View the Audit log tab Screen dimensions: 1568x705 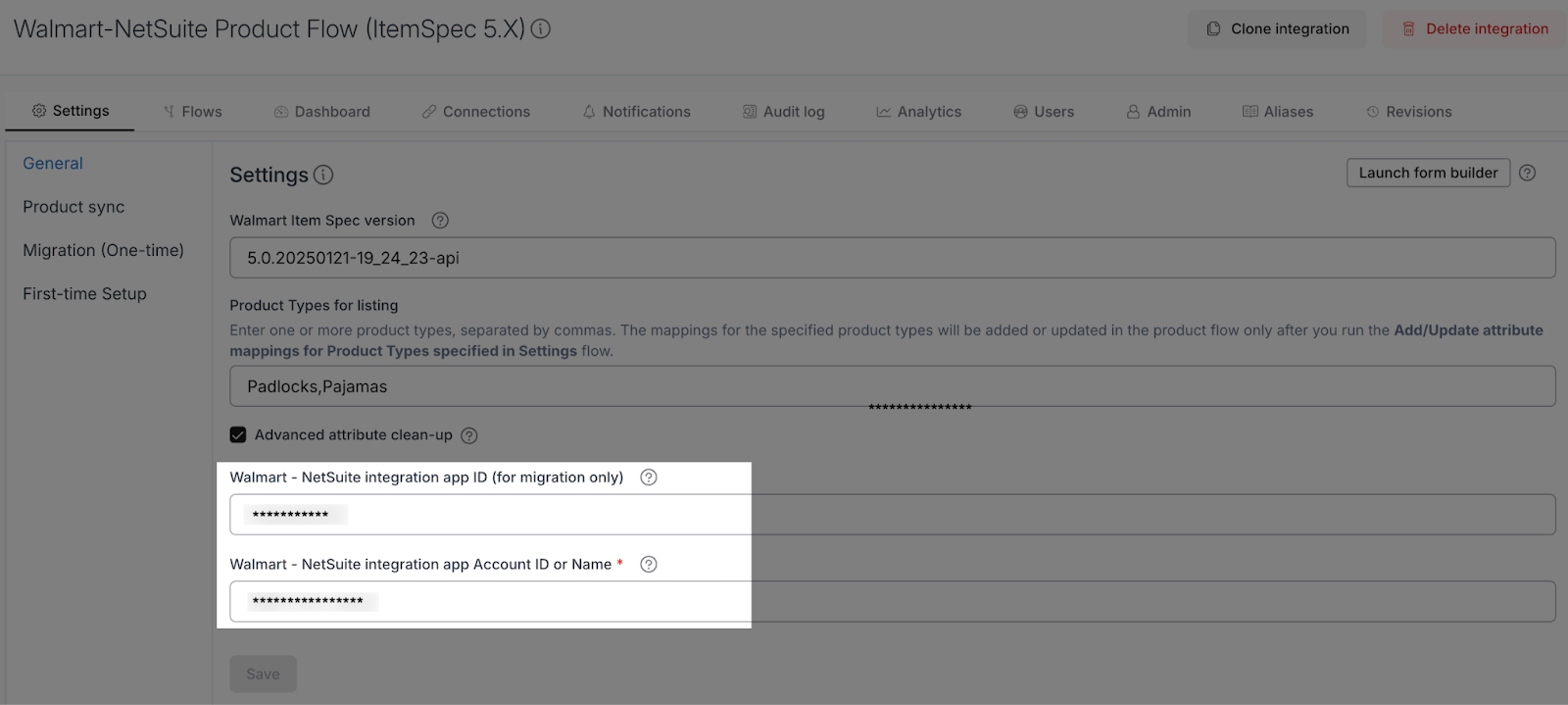point(784,112)
